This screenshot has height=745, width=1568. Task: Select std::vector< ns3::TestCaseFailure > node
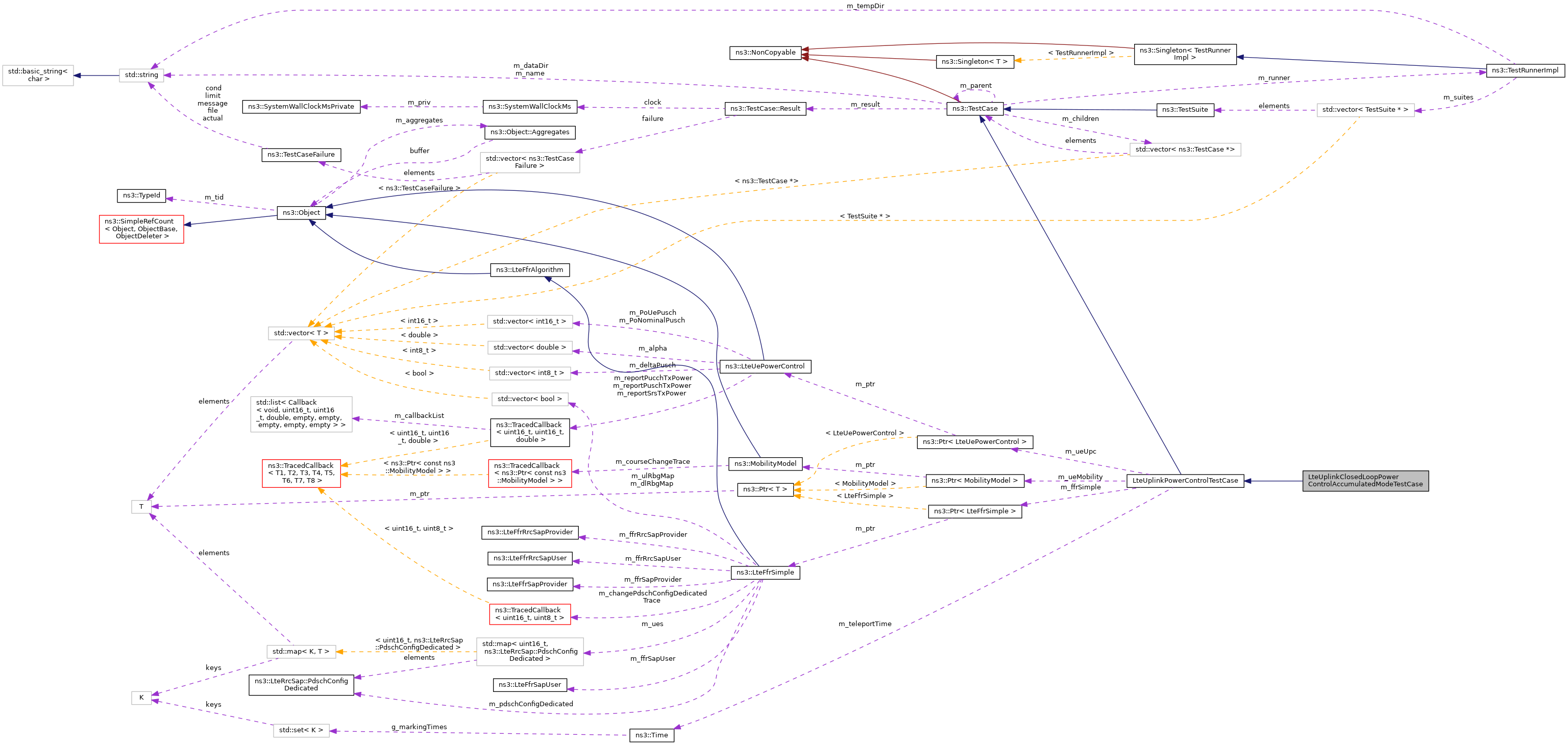(530, 162)
